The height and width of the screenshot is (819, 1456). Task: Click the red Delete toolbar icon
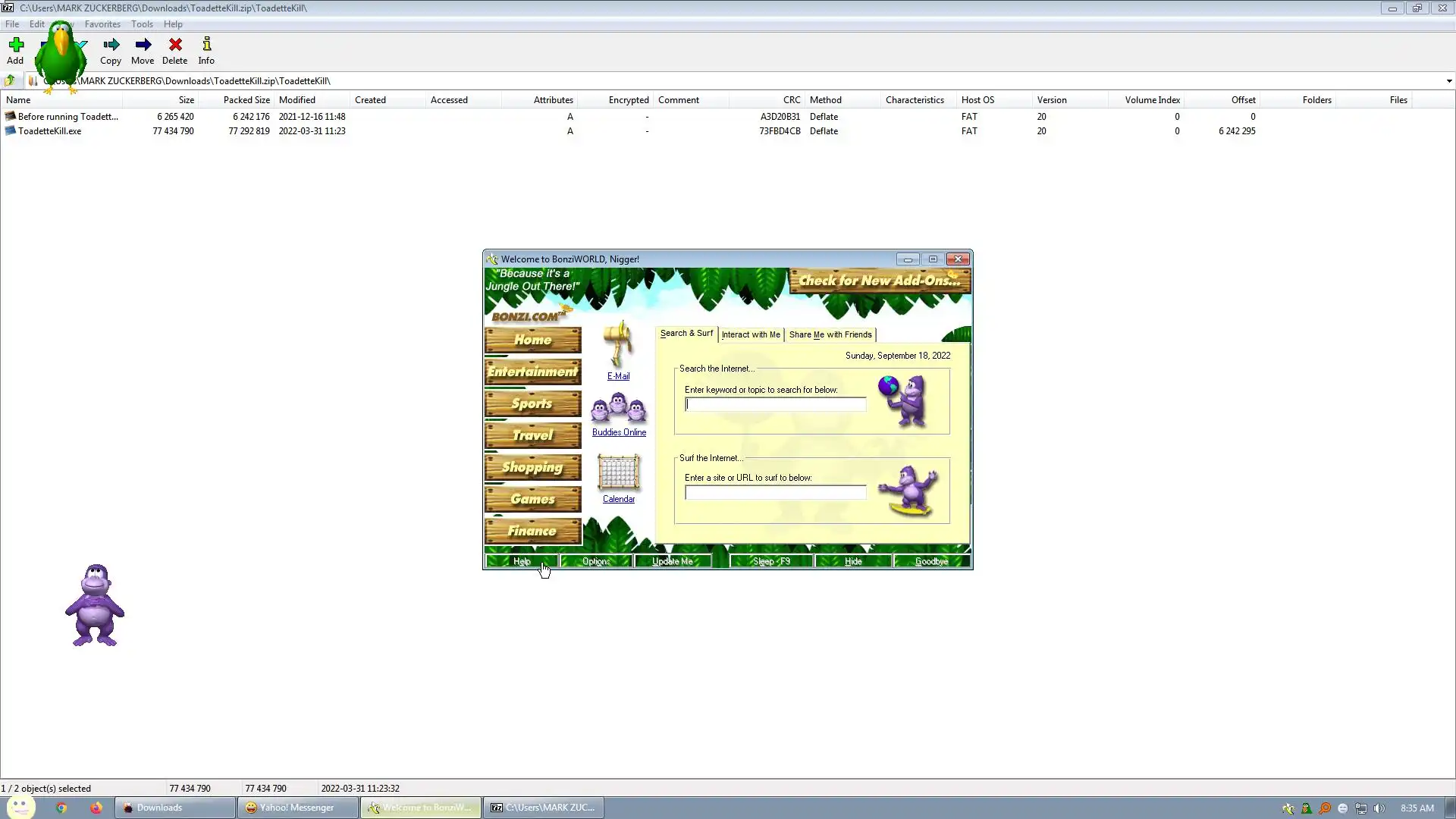[174, 50]
